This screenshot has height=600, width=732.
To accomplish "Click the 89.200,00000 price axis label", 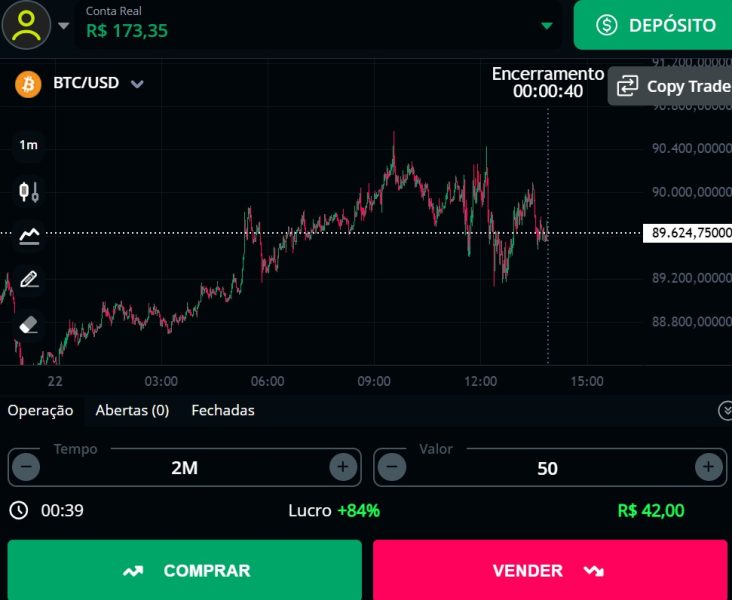I will [692, 278].
